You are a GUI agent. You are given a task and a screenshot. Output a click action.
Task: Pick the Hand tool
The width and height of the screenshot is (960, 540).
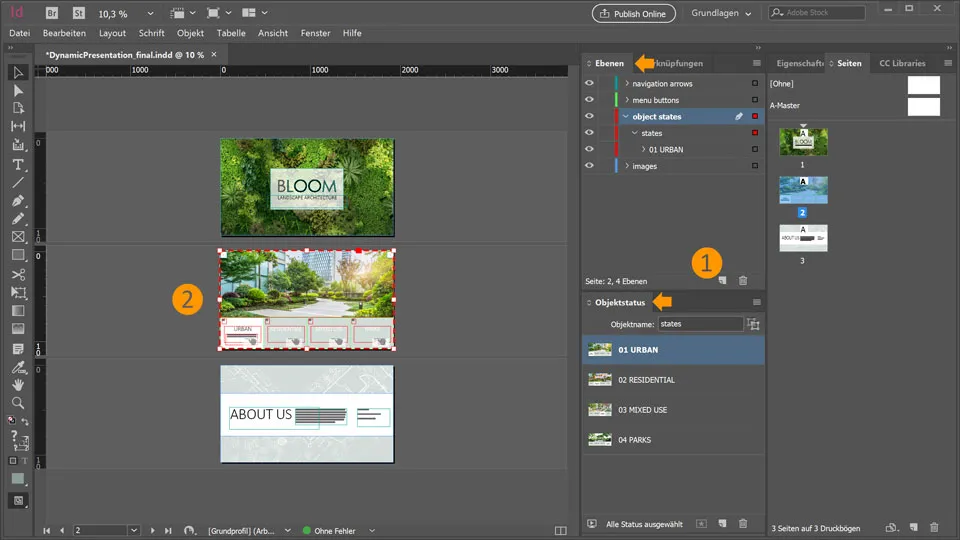pos(18,384)
